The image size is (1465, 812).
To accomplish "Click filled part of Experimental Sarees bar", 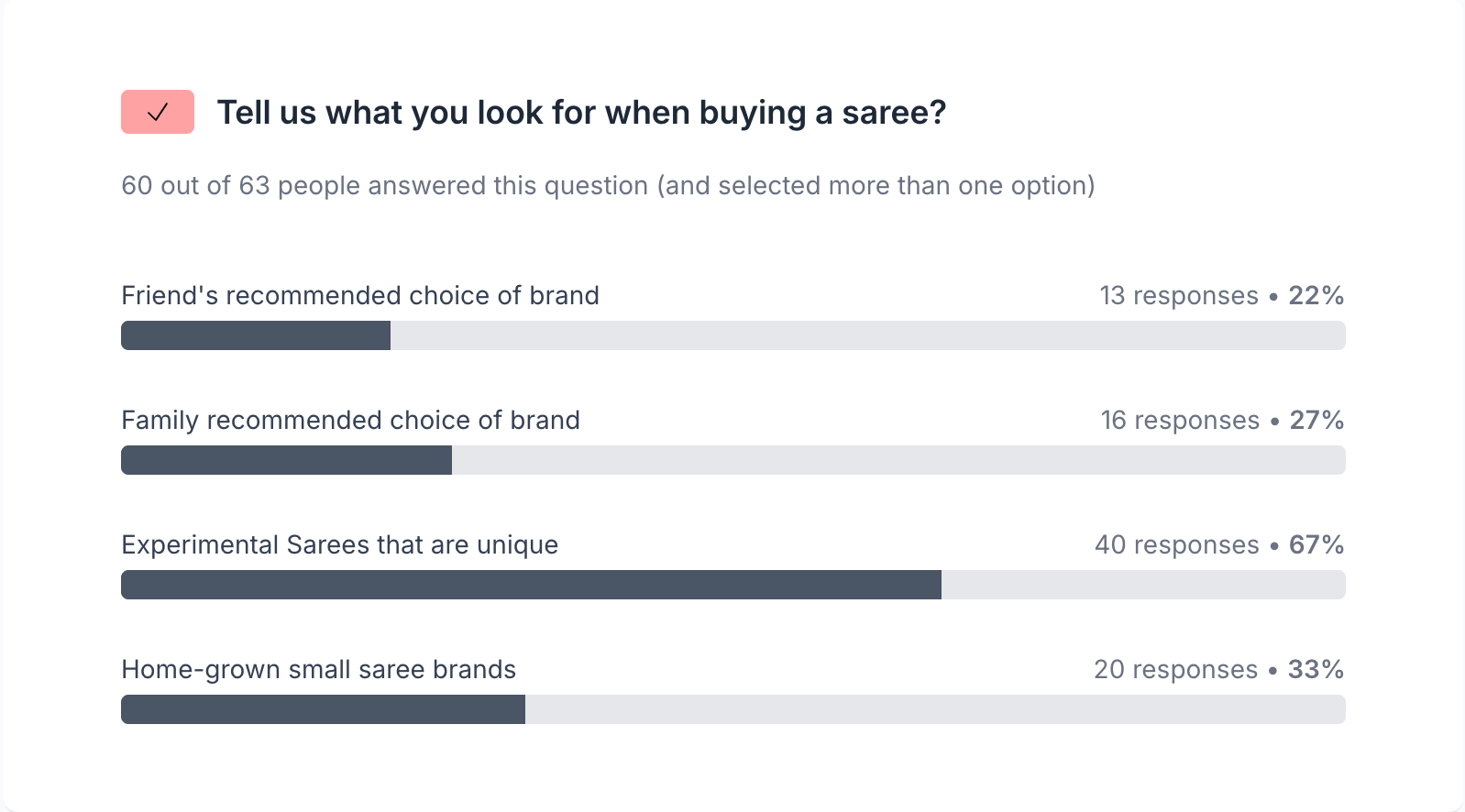I will tap(531, 585).
